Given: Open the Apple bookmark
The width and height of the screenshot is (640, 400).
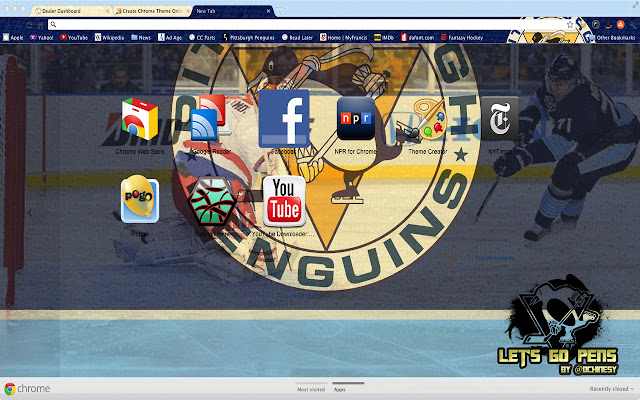Looking at the screenshot, I should pos(13,38).
